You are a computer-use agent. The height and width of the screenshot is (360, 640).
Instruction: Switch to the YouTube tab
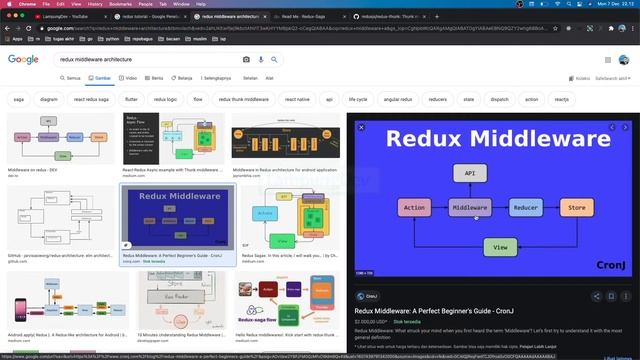tap(69, 17)
